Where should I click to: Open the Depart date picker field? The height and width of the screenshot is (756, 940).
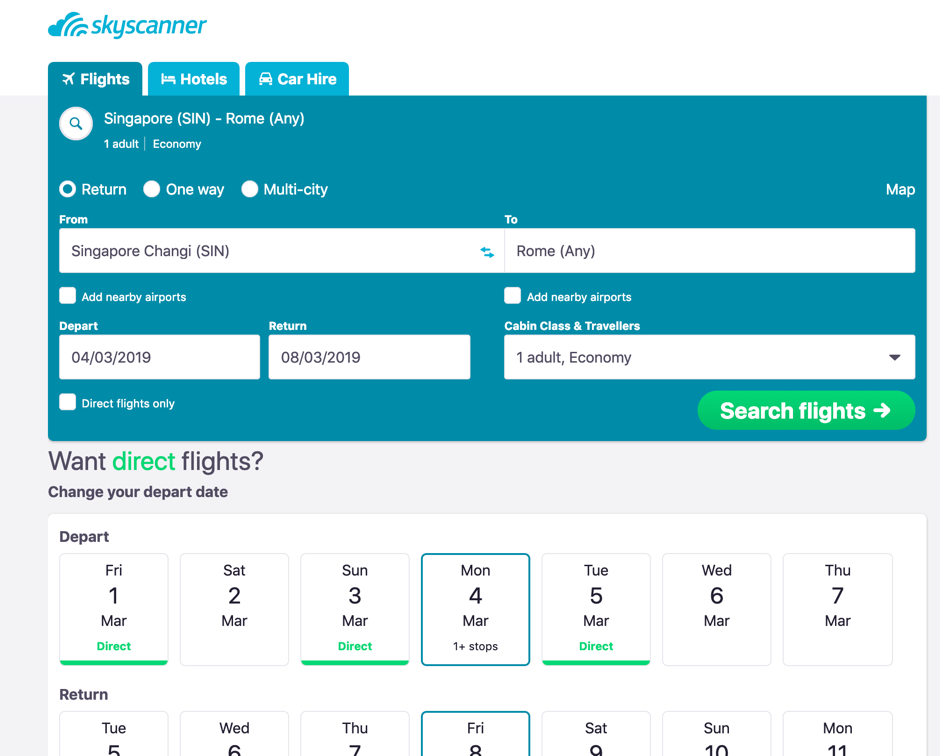coord(159,357)
